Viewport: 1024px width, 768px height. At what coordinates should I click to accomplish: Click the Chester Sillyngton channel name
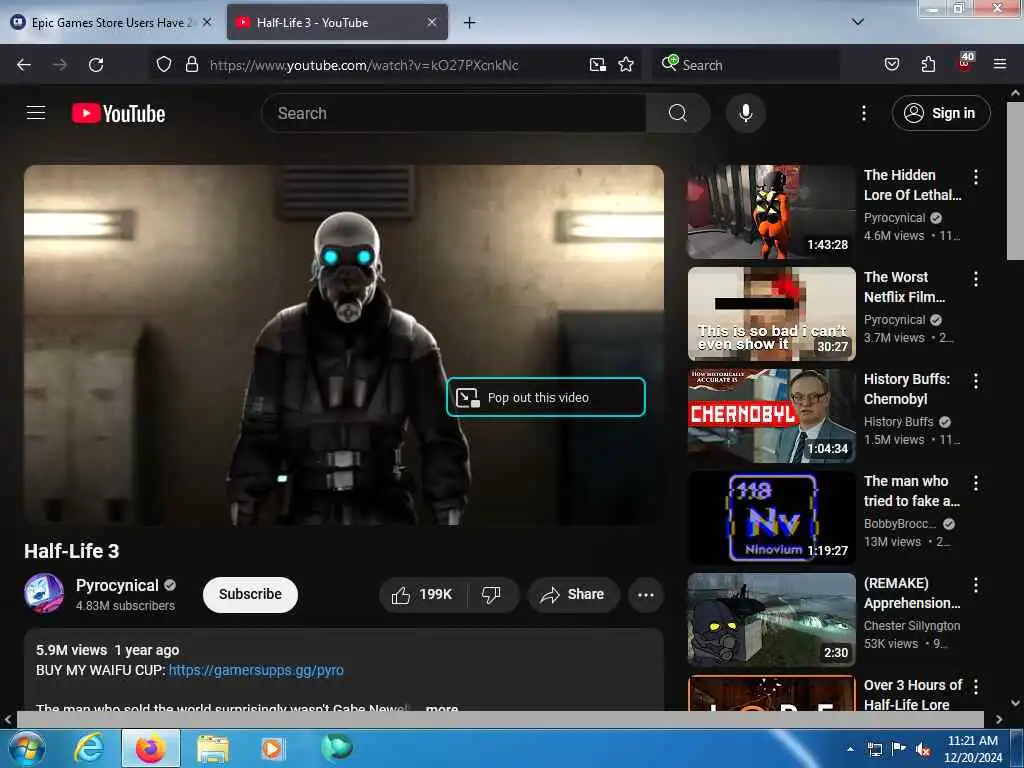tap(912, 626)
